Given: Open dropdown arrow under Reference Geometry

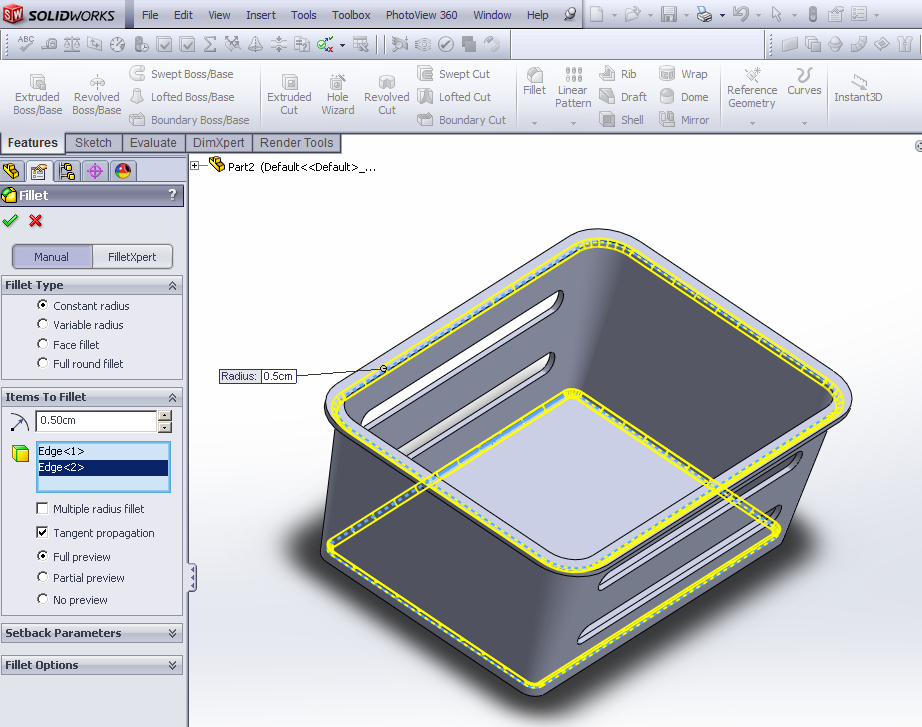Looking at the screenshot, I should pyautogui.click(x=752, y=123).
